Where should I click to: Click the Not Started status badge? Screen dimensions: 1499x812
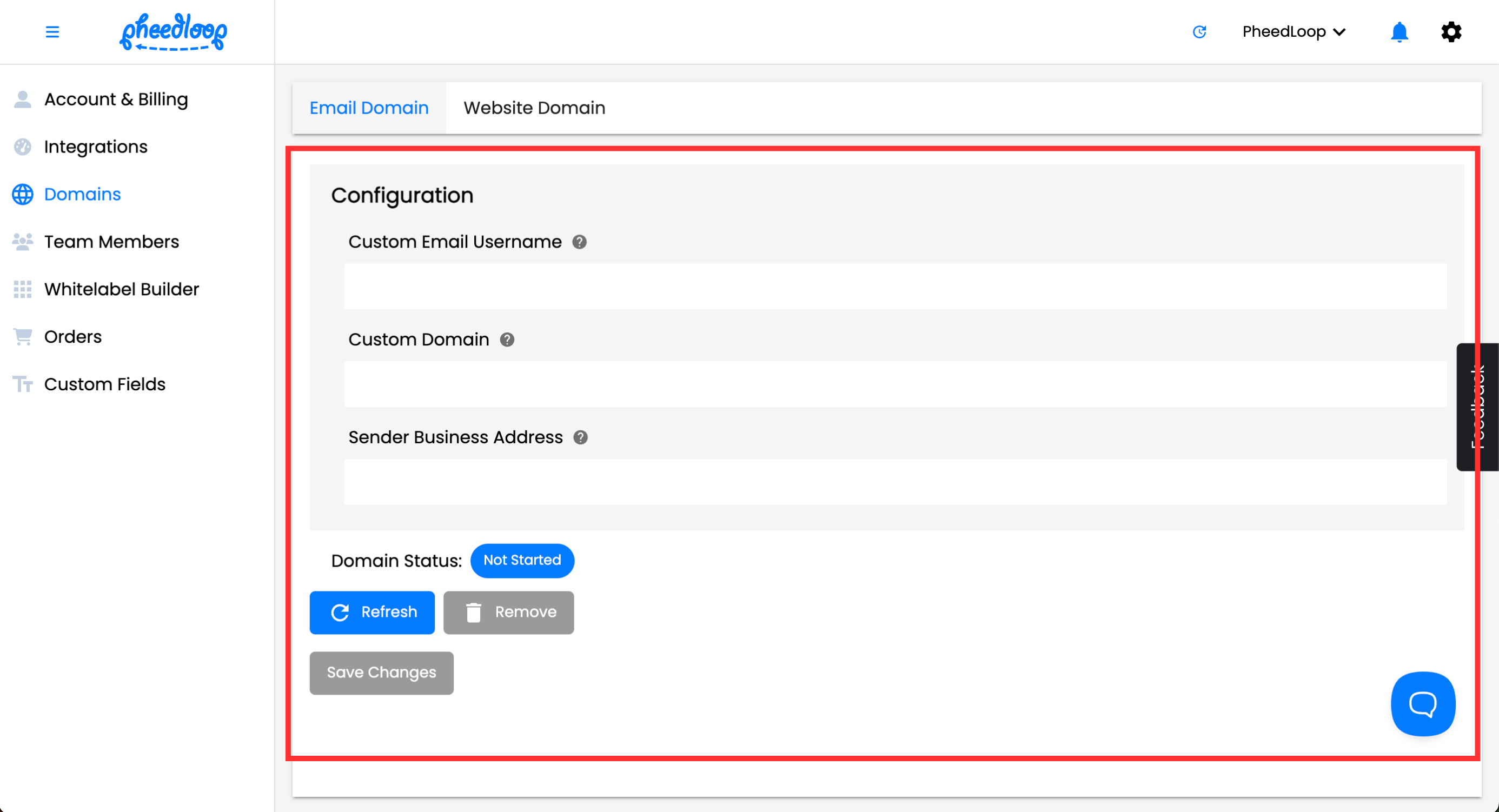(x=522, y=561)
